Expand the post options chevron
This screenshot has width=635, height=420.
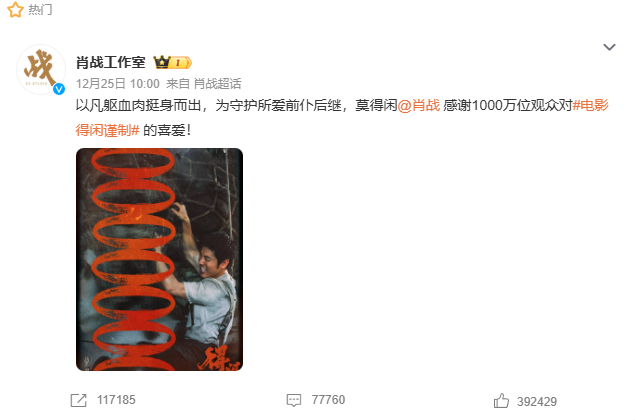(x=609, y=47)
